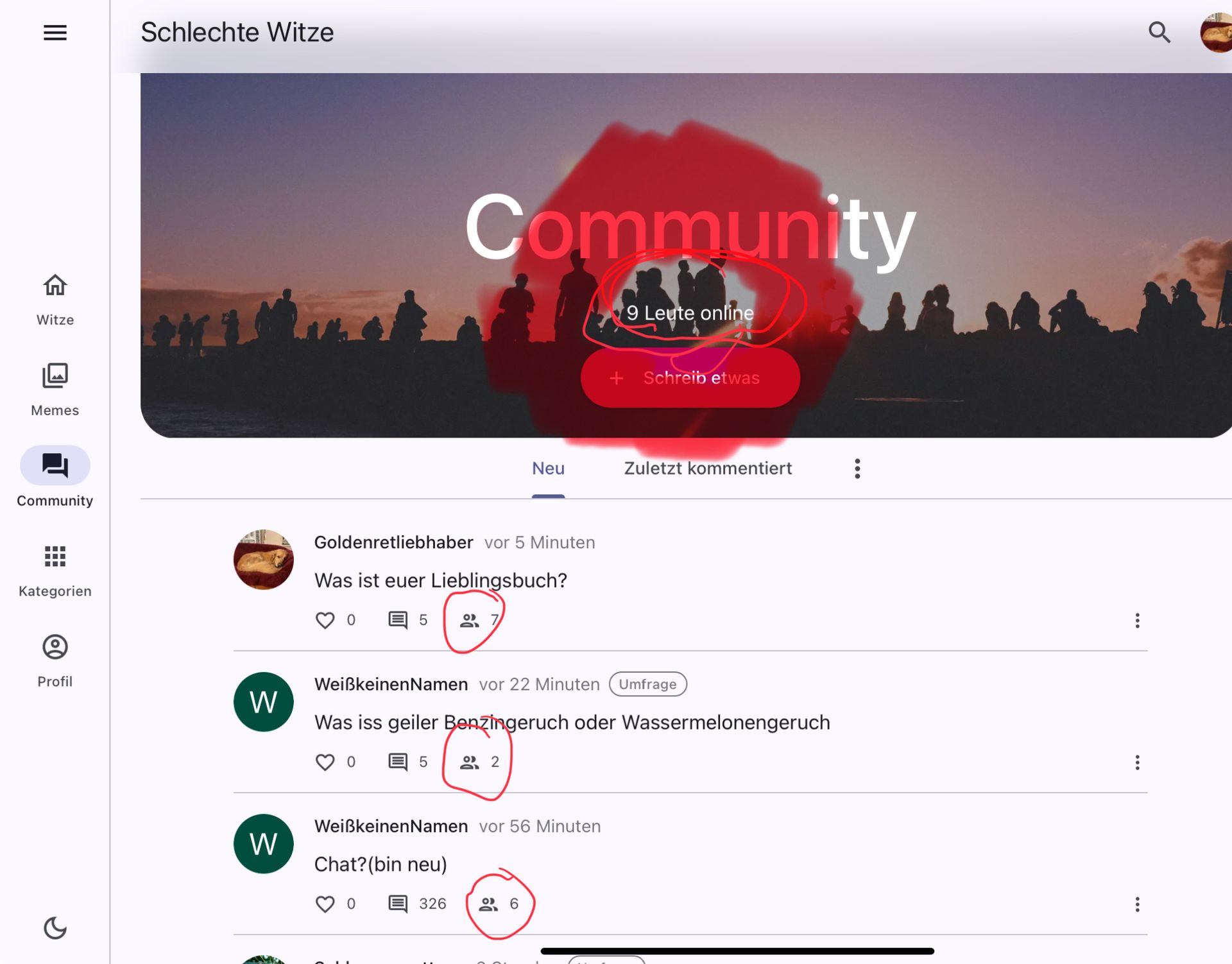
Task: Open the Kategorien grid icon
Action: click(x=55, y=556)
